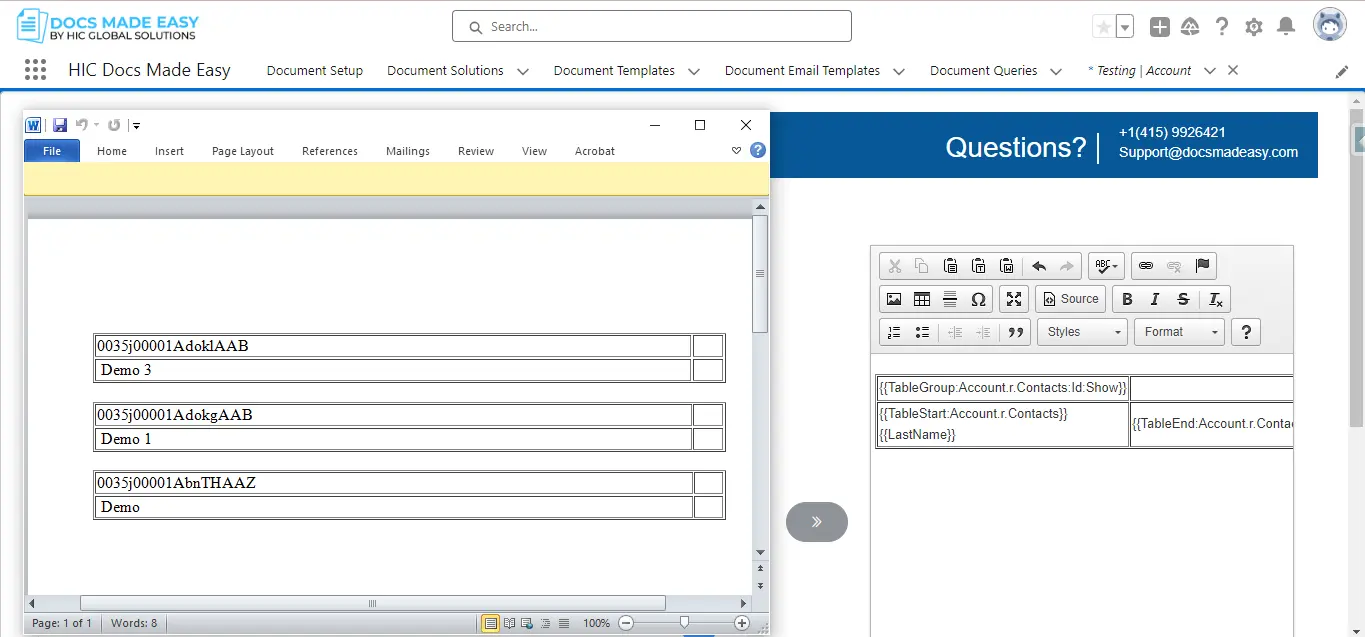Open Salesforce Setup gear icon

tap(1254, 27)
